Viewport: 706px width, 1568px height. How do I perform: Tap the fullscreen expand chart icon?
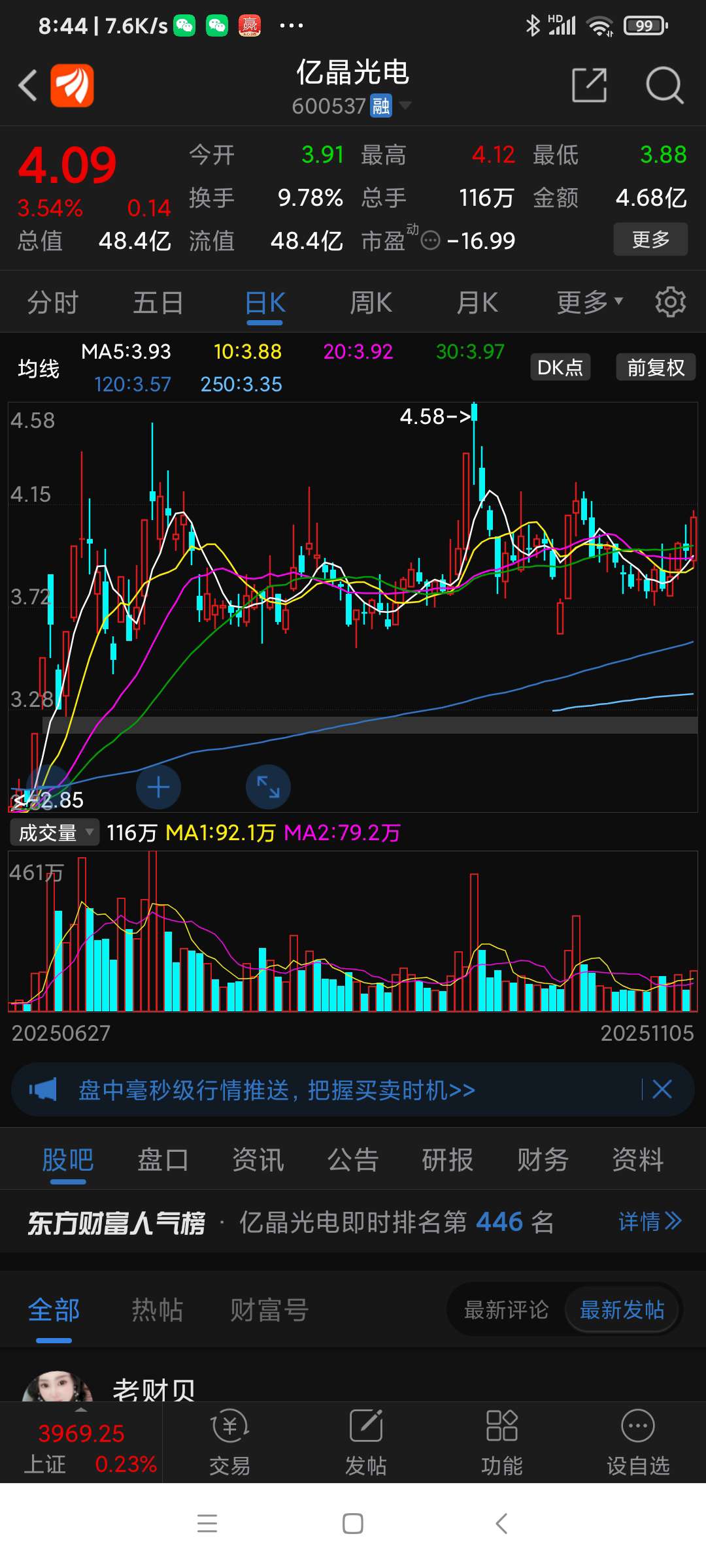point(268,787)
